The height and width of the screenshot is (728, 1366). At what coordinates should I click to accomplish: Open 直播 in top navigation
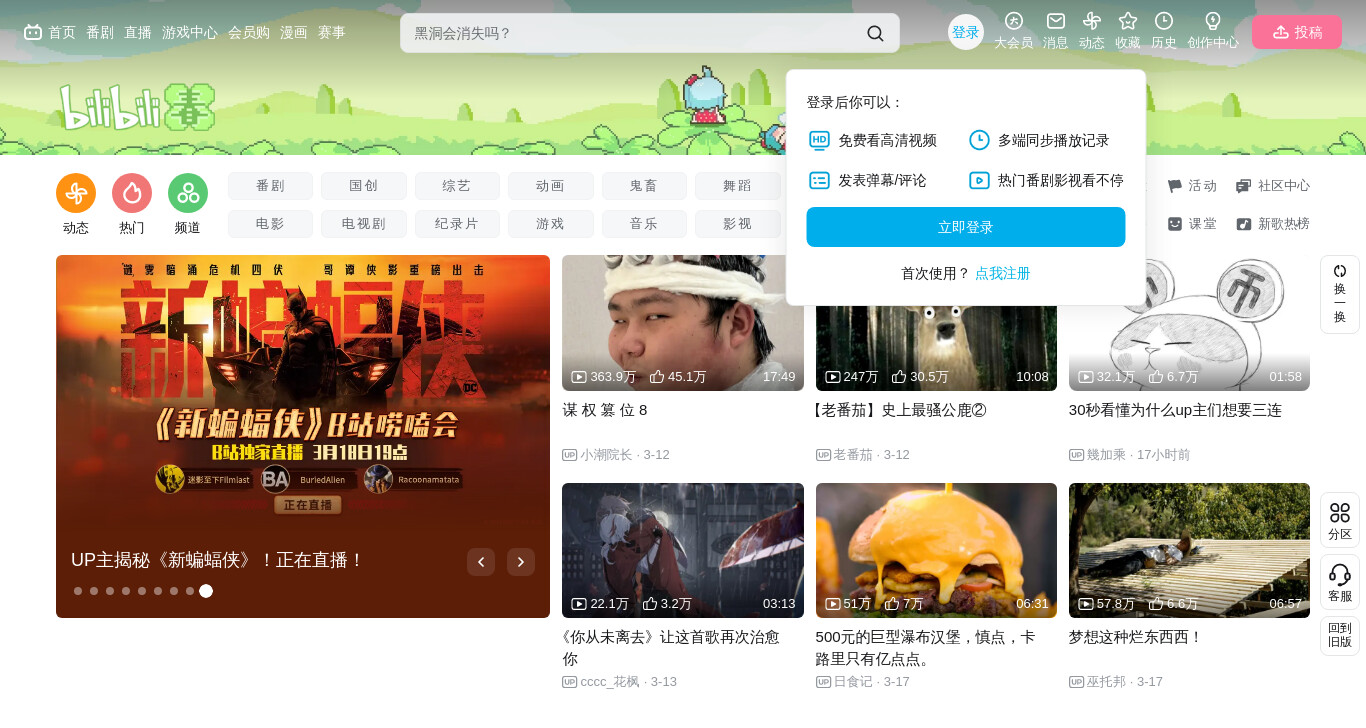coord(138,32)
